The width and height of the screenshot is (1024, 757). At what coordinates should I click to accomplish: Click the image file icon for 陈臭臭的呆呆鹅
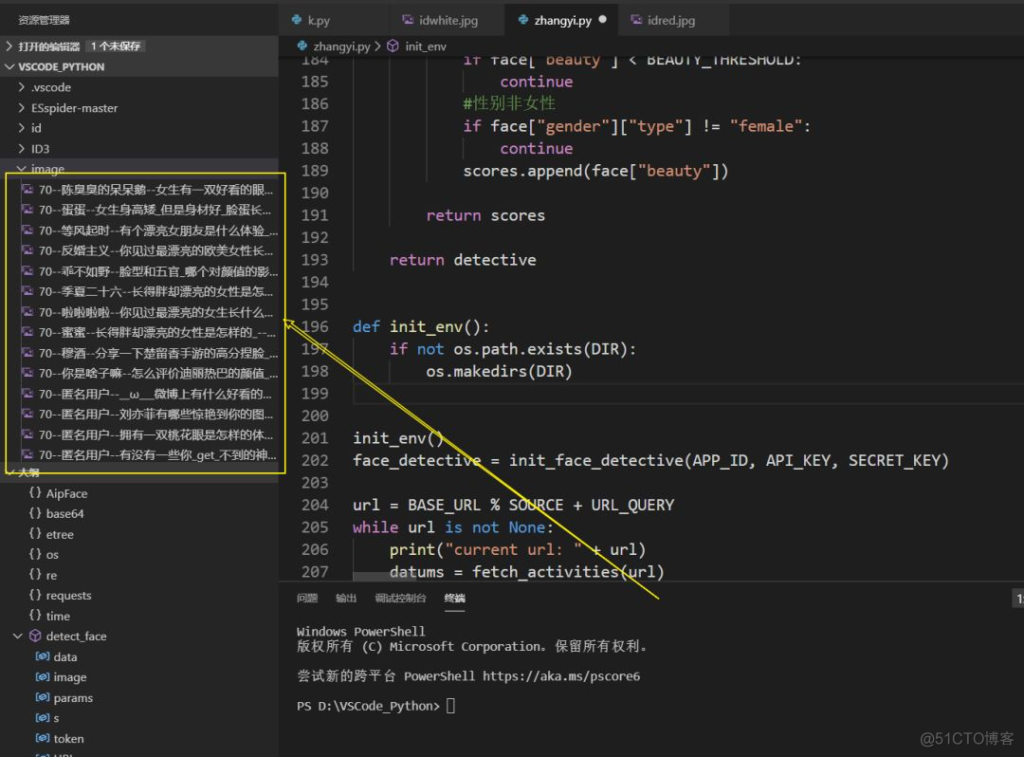29,189
